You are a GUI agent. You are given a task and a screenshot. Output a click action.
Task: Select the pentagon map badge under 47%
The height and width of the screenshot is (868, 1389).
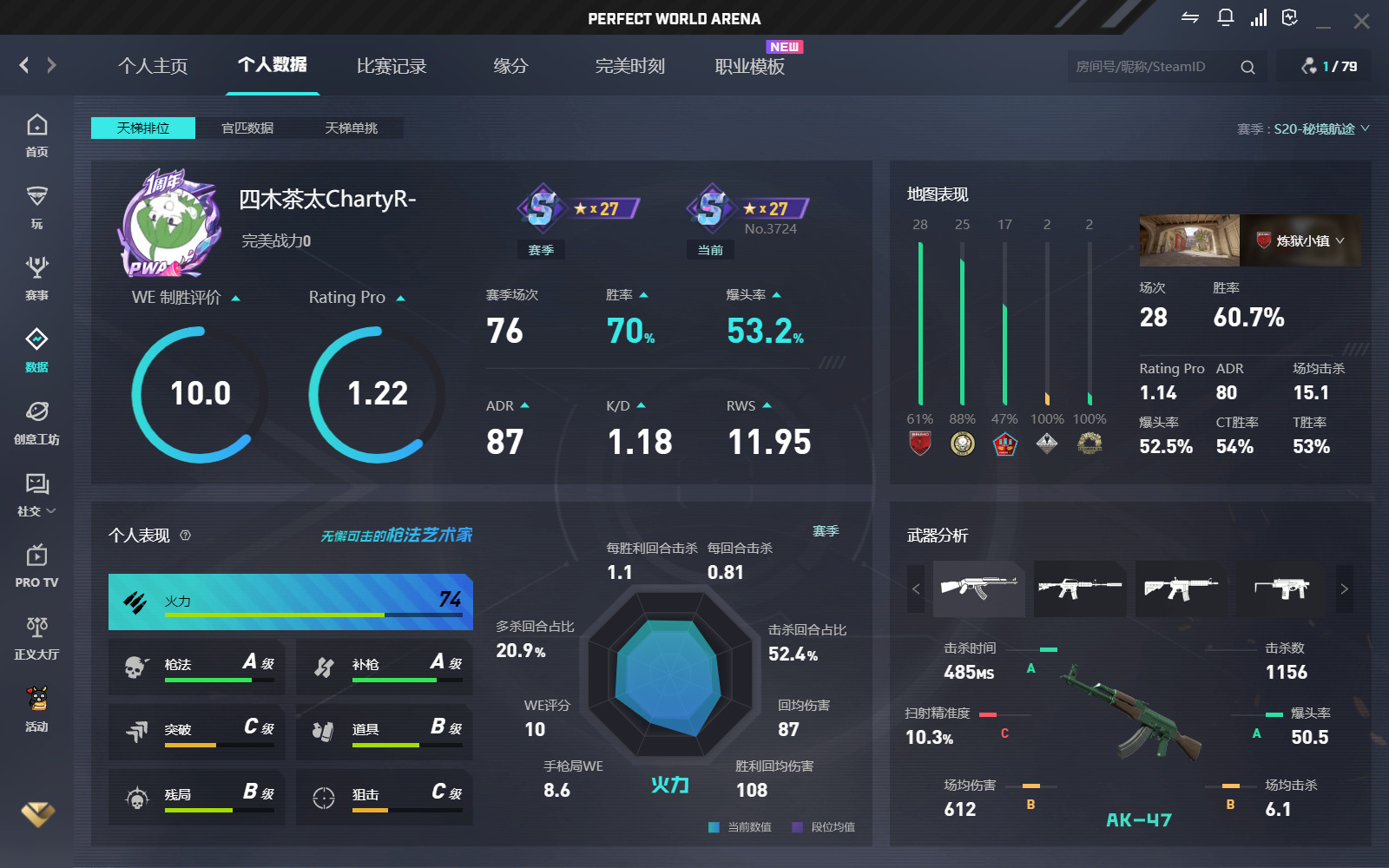(x=1004, y=444)
